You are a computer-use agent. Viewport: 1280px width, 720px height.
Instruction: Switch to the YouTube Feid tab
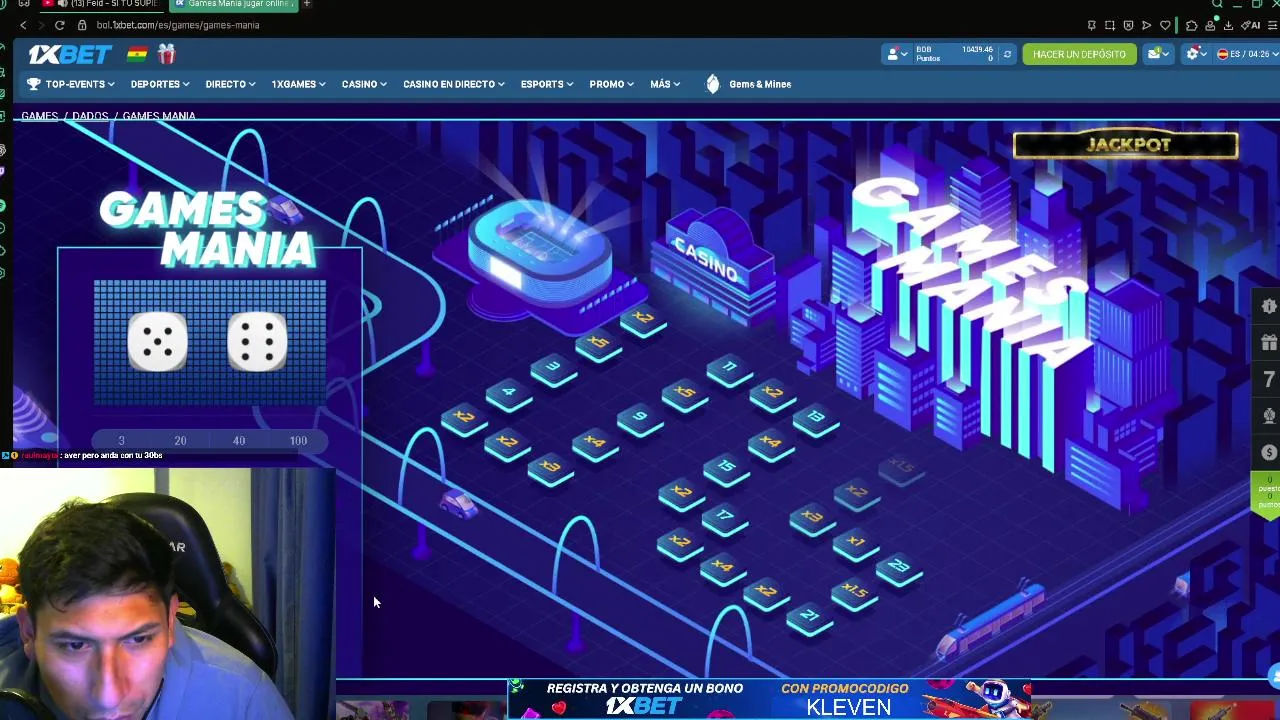coord(100,4)
